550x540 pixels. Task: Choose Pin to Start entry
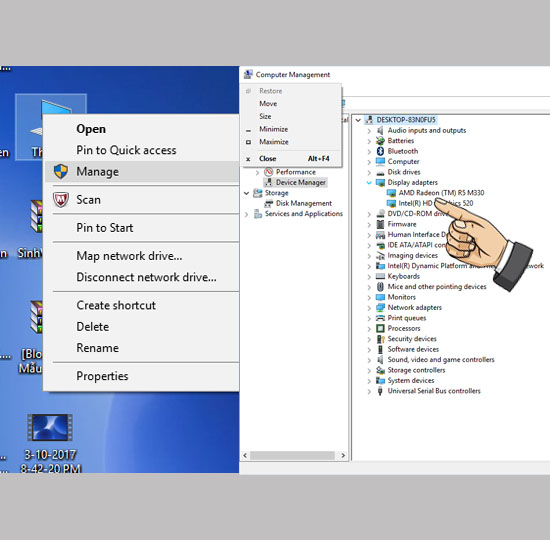click(105, 228)
